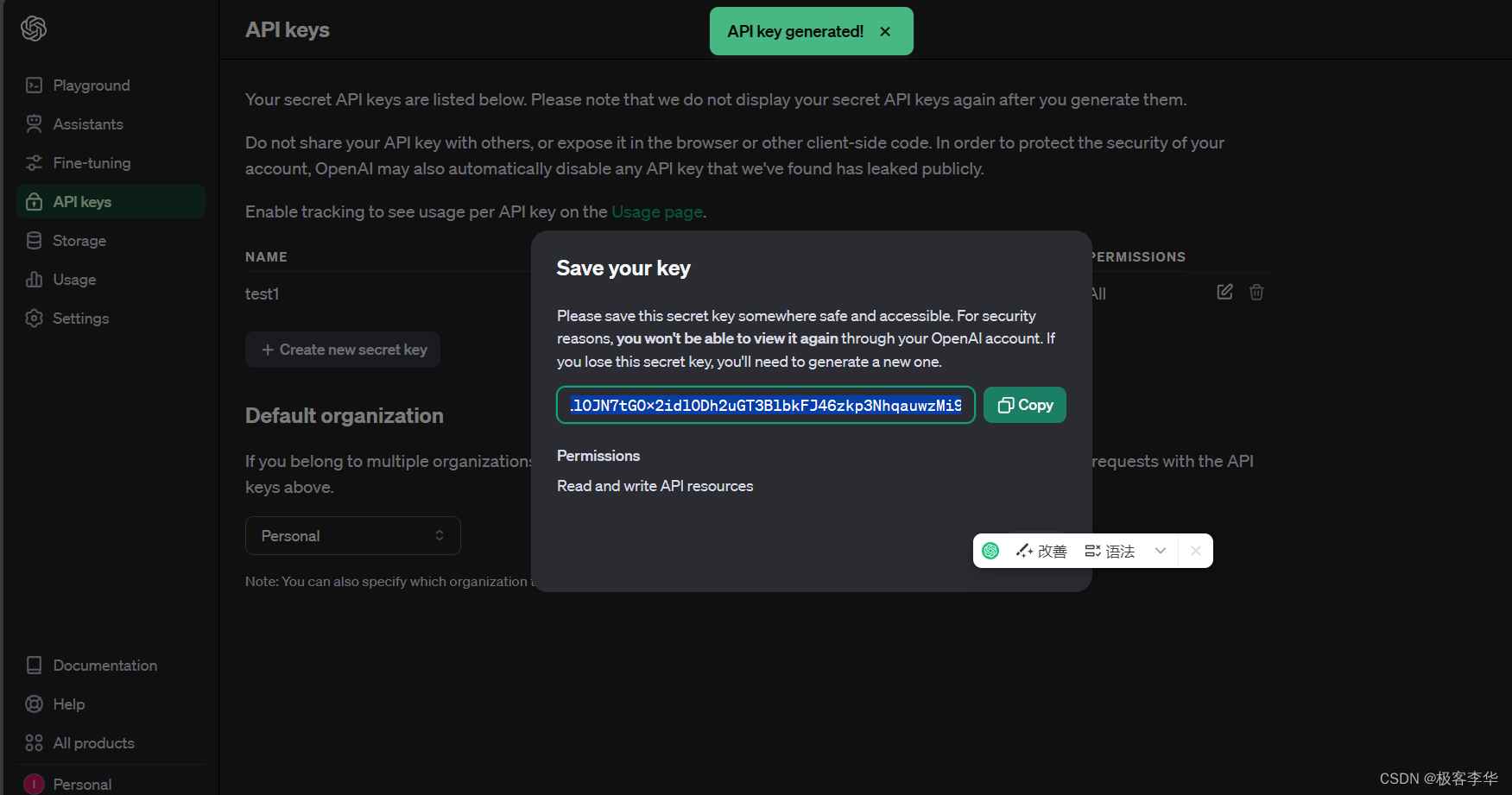1512x795 pixels.
Task: Expand the floating toolbar chevron
Action: [1161, 551]
